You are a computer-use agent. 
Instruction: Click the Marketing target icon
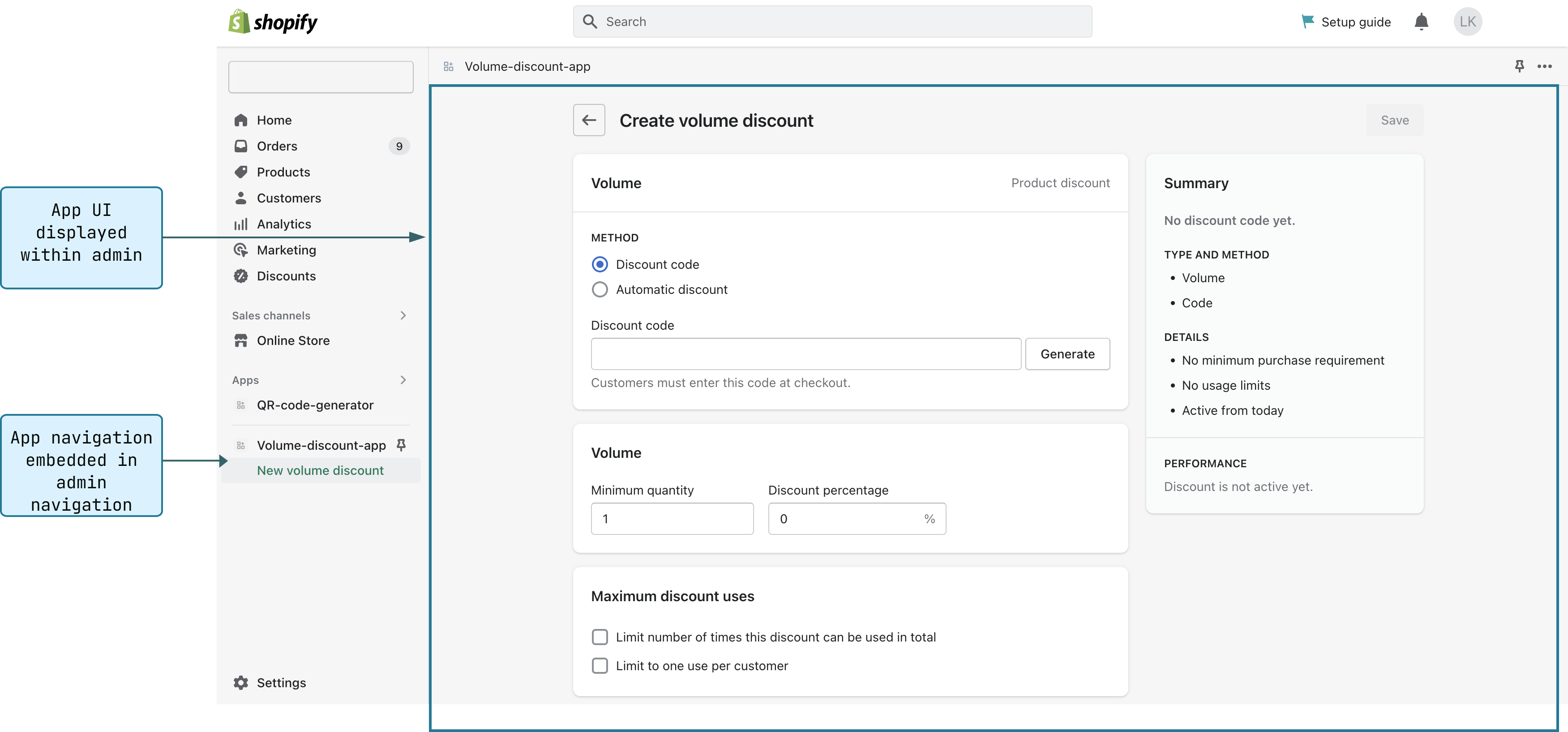pos(241,250)
